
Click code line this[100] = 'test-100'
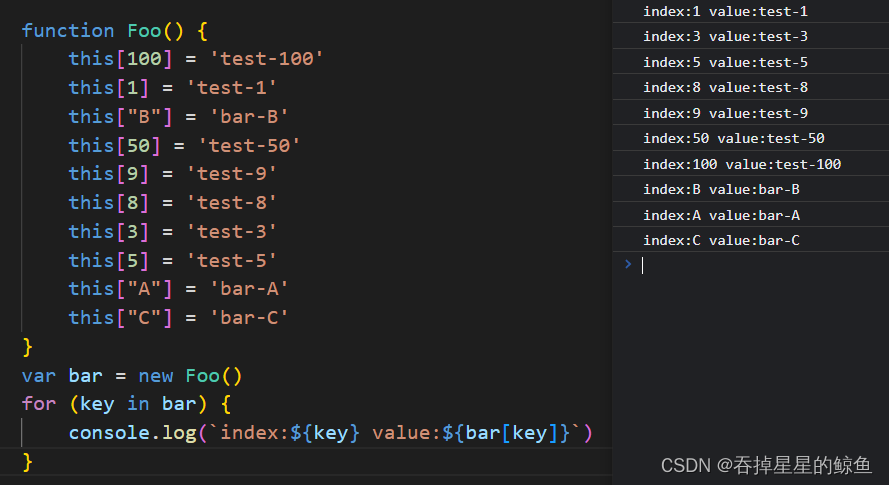(x=196, y=58)
